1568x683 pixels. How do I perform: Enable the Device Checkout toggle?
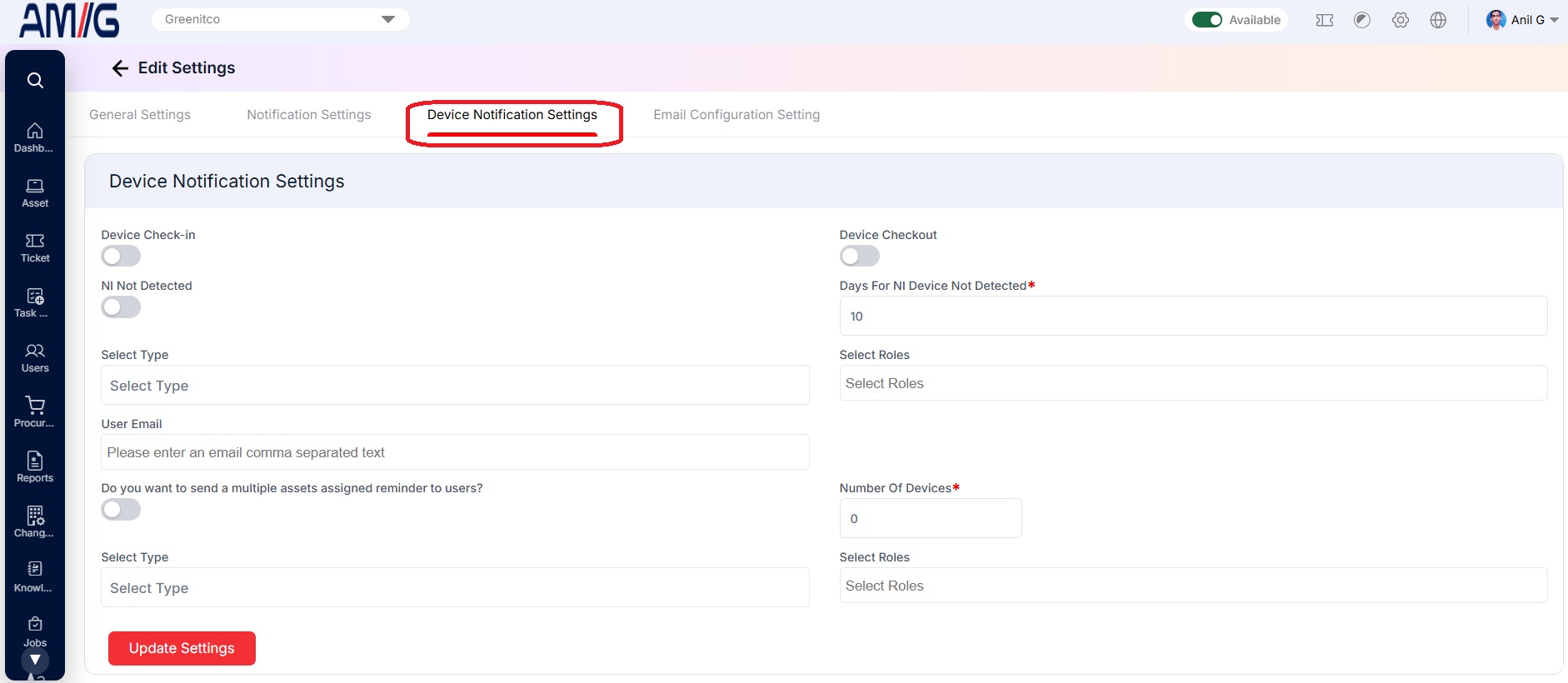click(860, 257)
